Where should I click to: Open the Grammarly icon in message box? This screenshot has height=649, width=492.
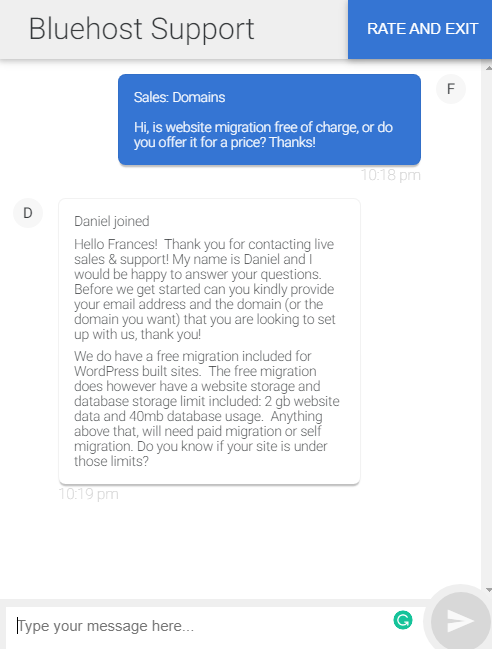pyautogui.click(x=403, y=620)
